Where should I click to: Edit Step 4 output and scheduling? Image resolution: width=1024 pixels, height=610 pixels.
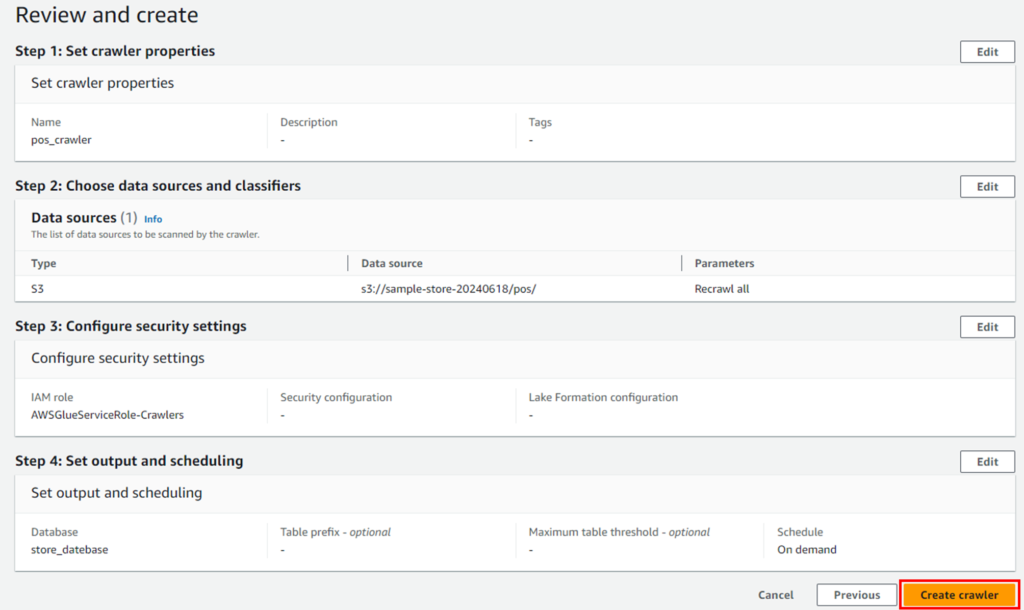(987, 462)
